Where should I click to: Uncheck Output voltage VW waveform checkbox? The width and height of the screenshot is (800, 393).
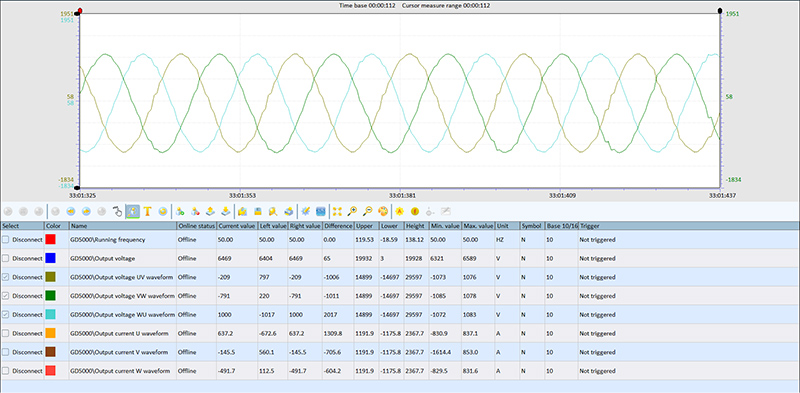6,296
